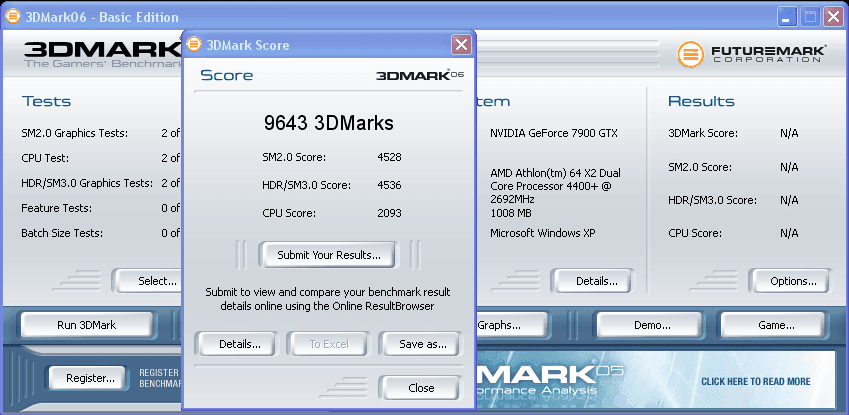The image size is (849, 415).
Task: Click the 3DMARK06 logo in score dialog
Action: [x=420, y=75]
